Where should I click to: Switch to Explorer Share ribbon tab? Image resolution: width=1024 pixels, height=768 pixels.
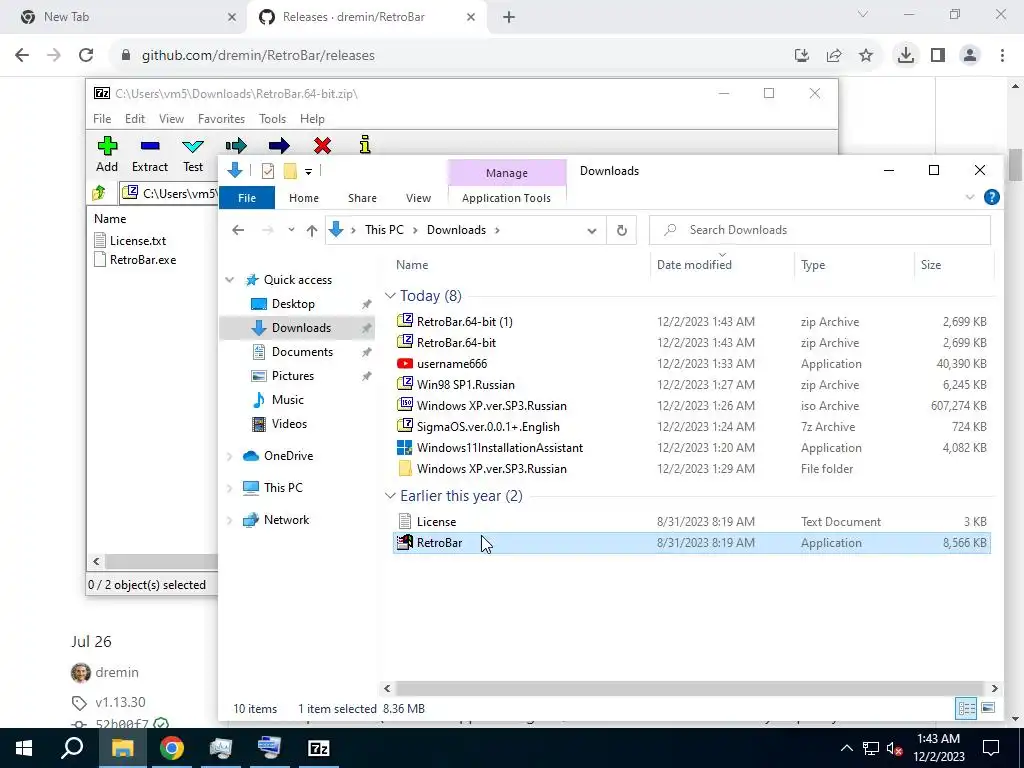click(362, 198)
